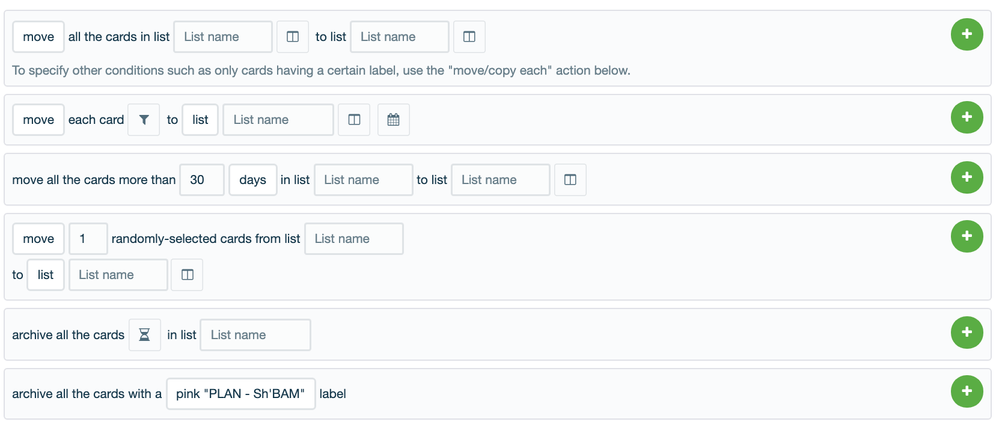Screen dimensions: 999x427
Task: Toggle "move" option before randomly-selected cards
Action: pyautogui.click(x=38, y=239)
